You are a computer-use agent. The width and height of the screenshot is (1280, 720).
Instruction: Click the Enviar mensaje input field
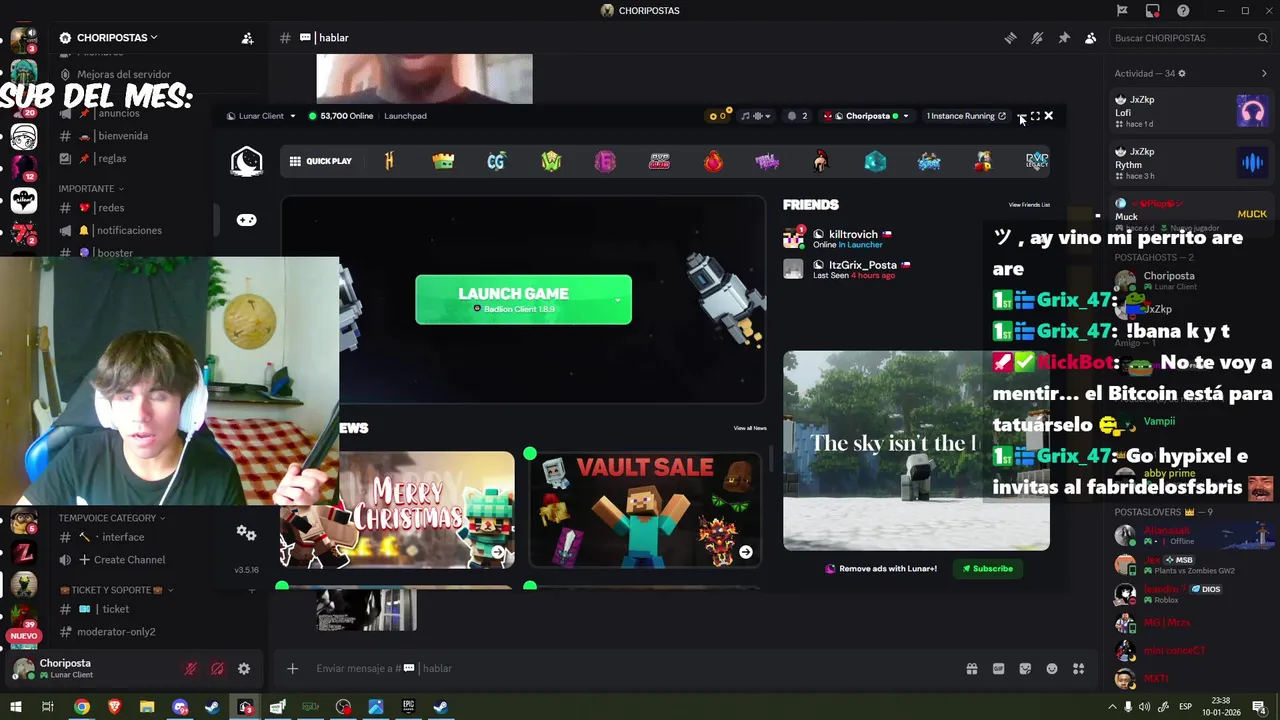click(x=630, y=669)
